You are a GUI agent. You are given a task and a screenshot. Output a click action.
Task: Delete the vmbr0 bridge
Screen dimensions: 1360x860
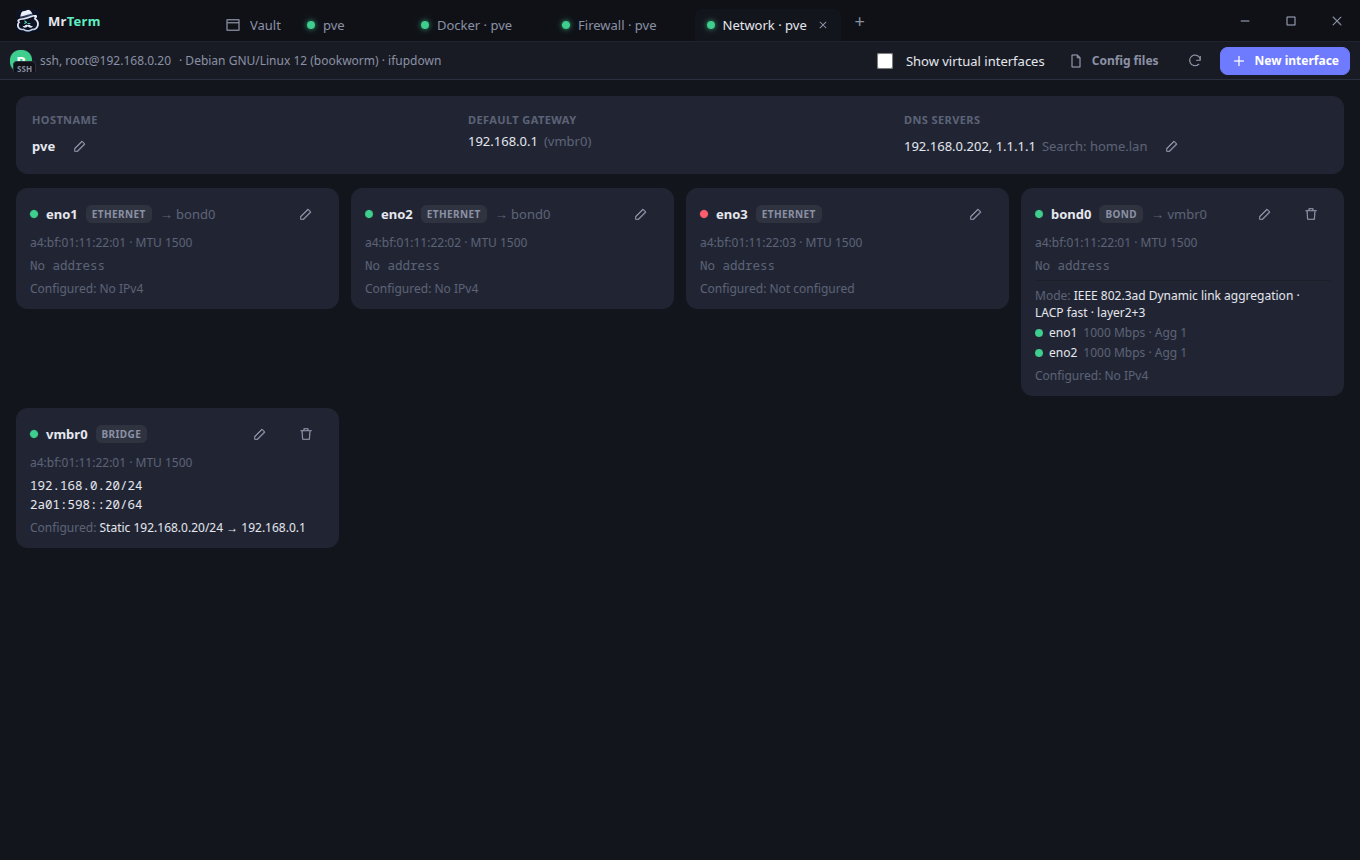coord(307,434)
